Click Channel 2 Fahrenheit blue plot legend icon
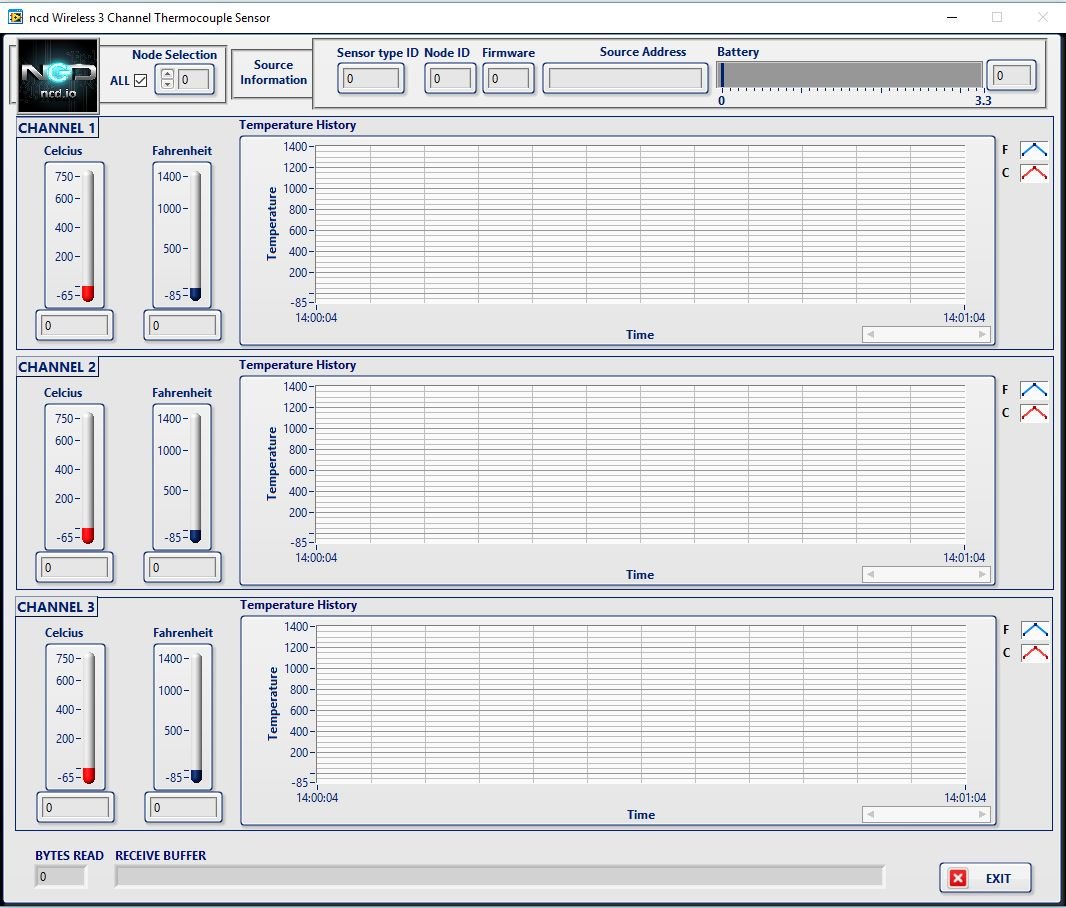 (x=1033, y=389)
